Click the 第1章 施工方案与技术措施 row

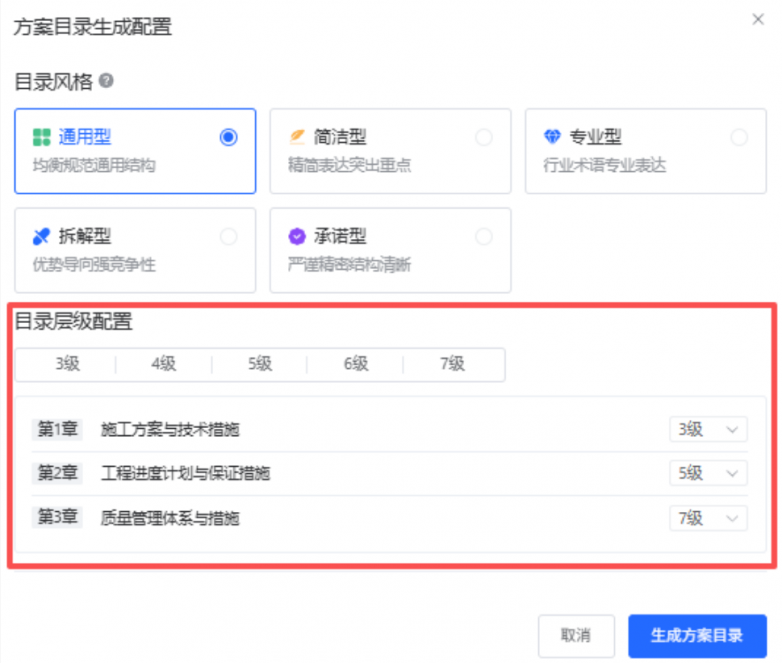coord(389,430)
